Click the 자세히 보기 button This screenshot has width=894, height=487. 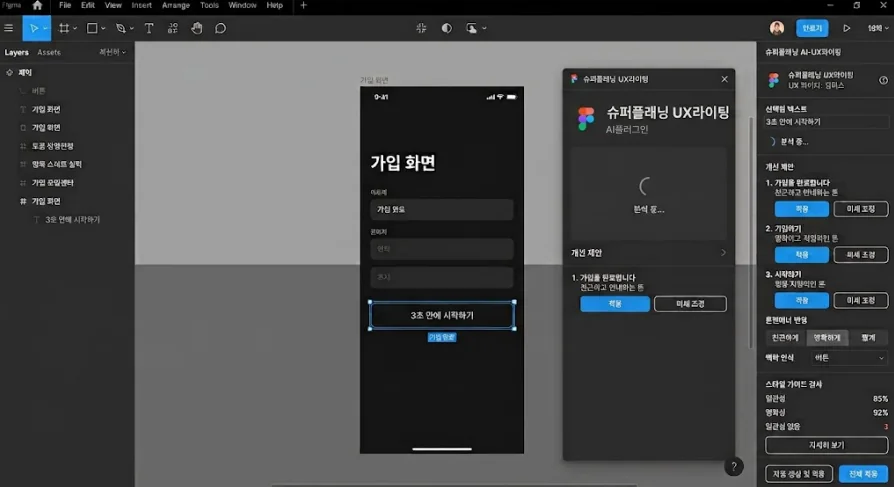click(826, 445)
